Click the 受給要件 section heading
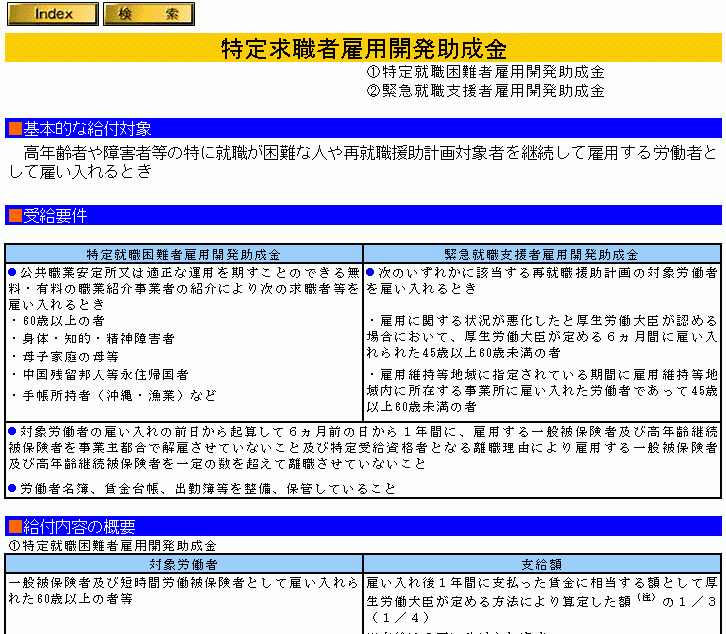 coord(55,215)
